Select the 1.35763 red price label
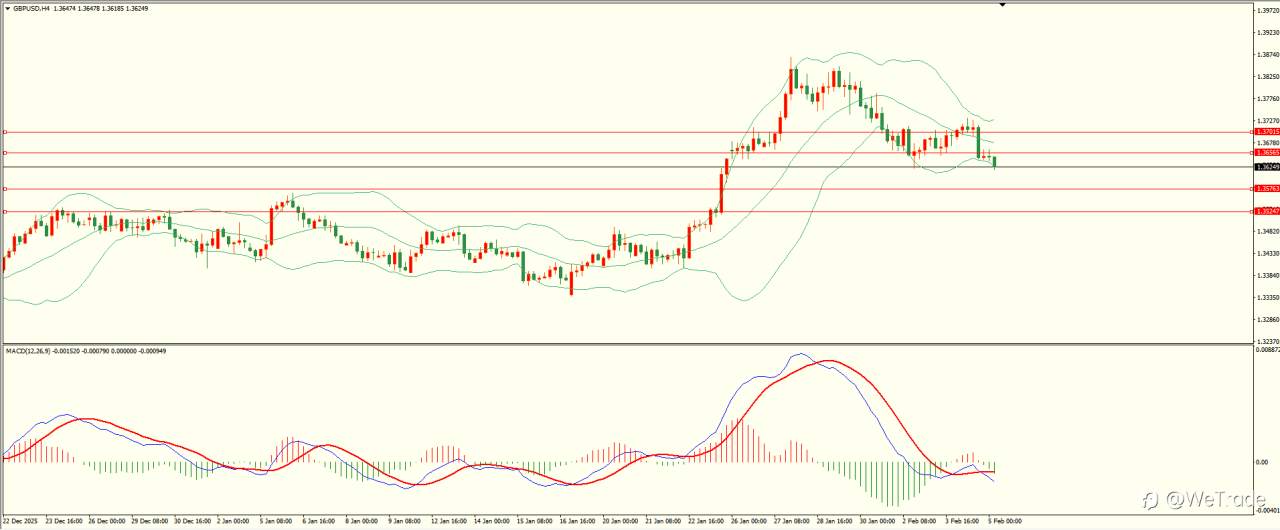The height and width of the screenshot is (530, 1280). point(1265,188)
